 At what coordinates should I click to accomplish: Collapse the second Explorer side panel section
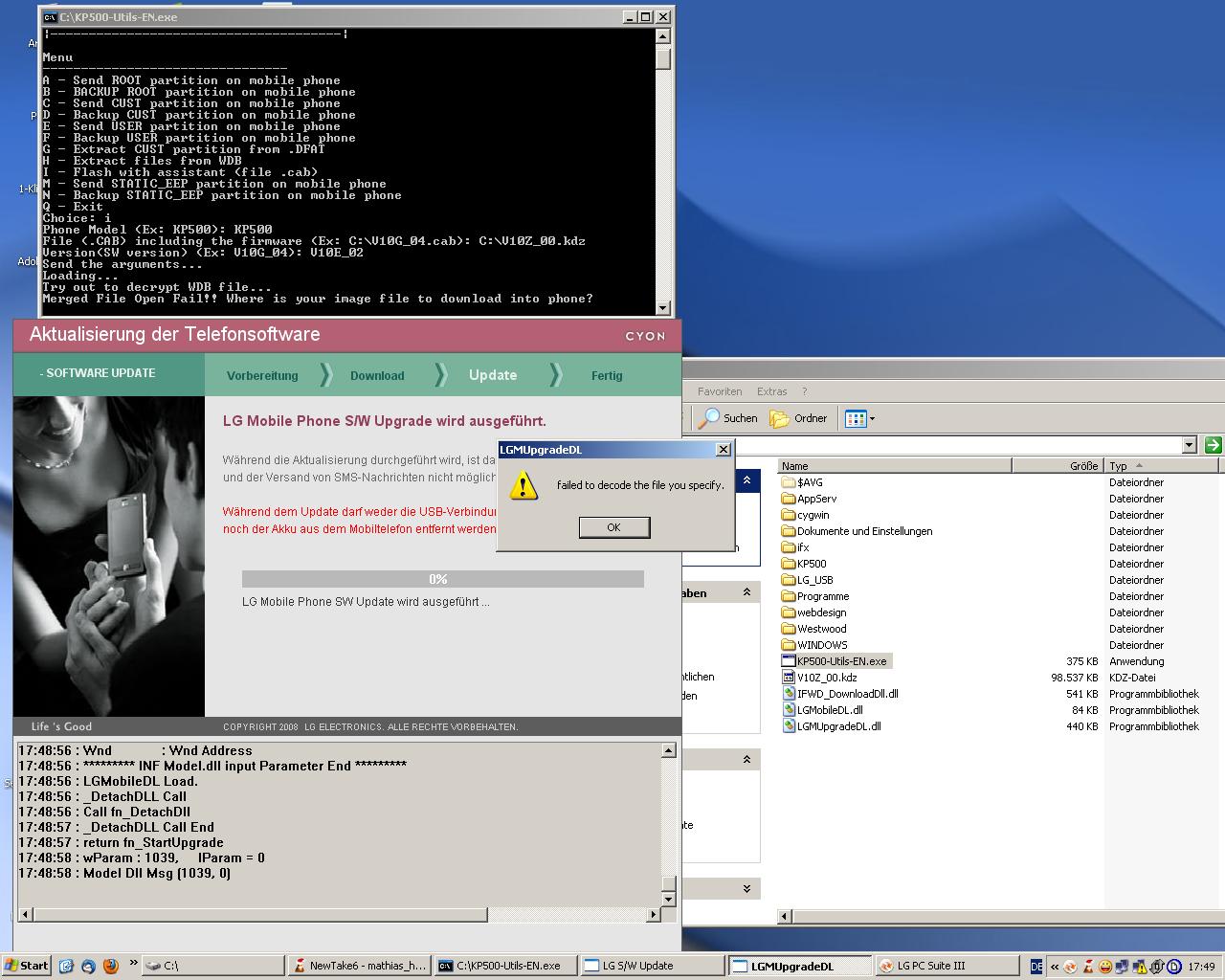(x=746, y=593)
